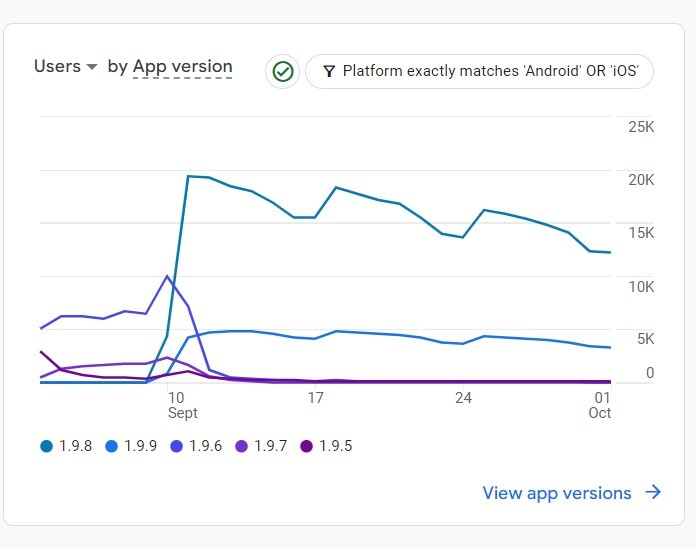Click the arrow icon beside View app versions
The height and width of the screenshot is (548, 696).
point(653,492)
